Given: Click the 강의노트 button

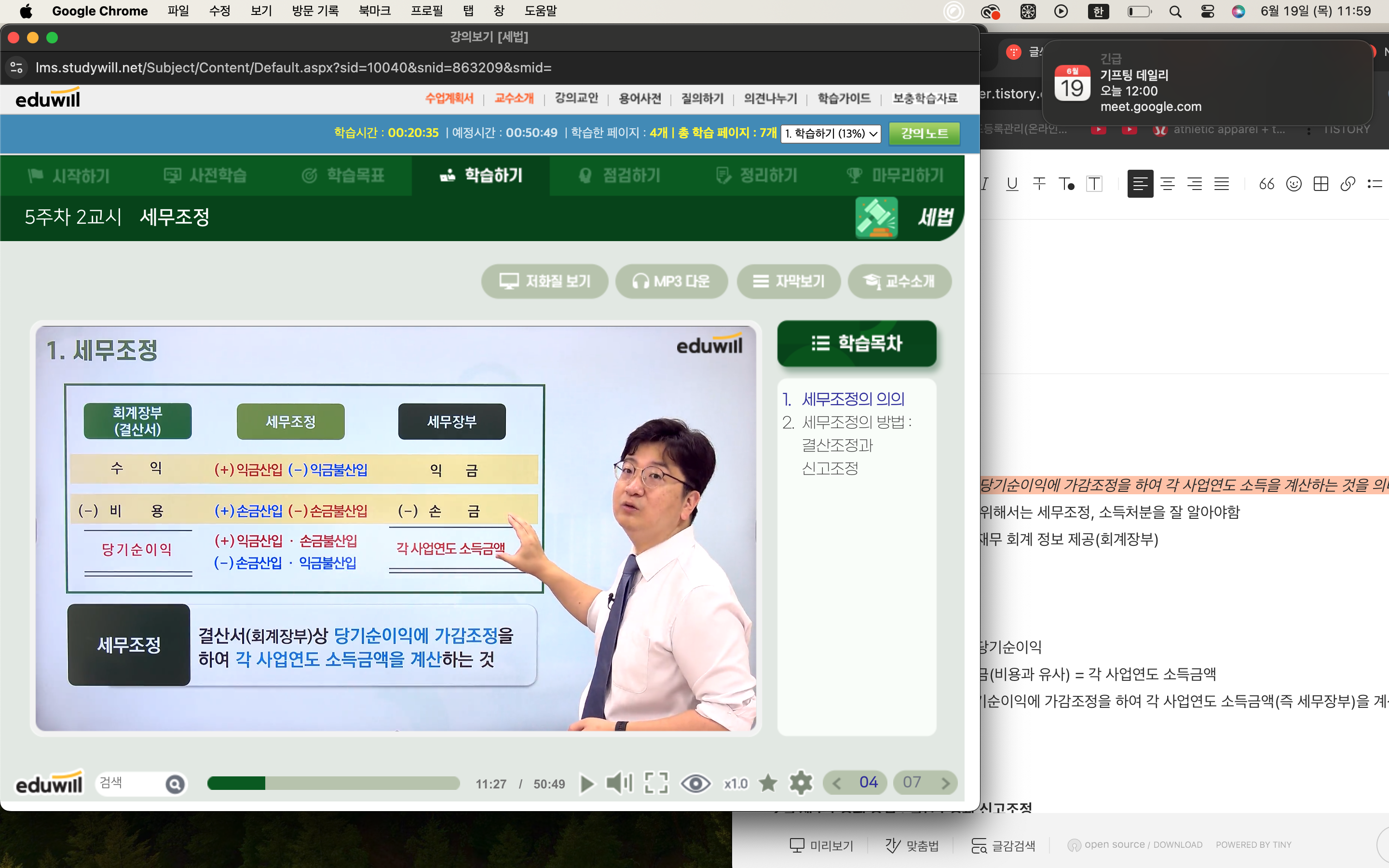Looking at the screenshot, I should 924,133.
